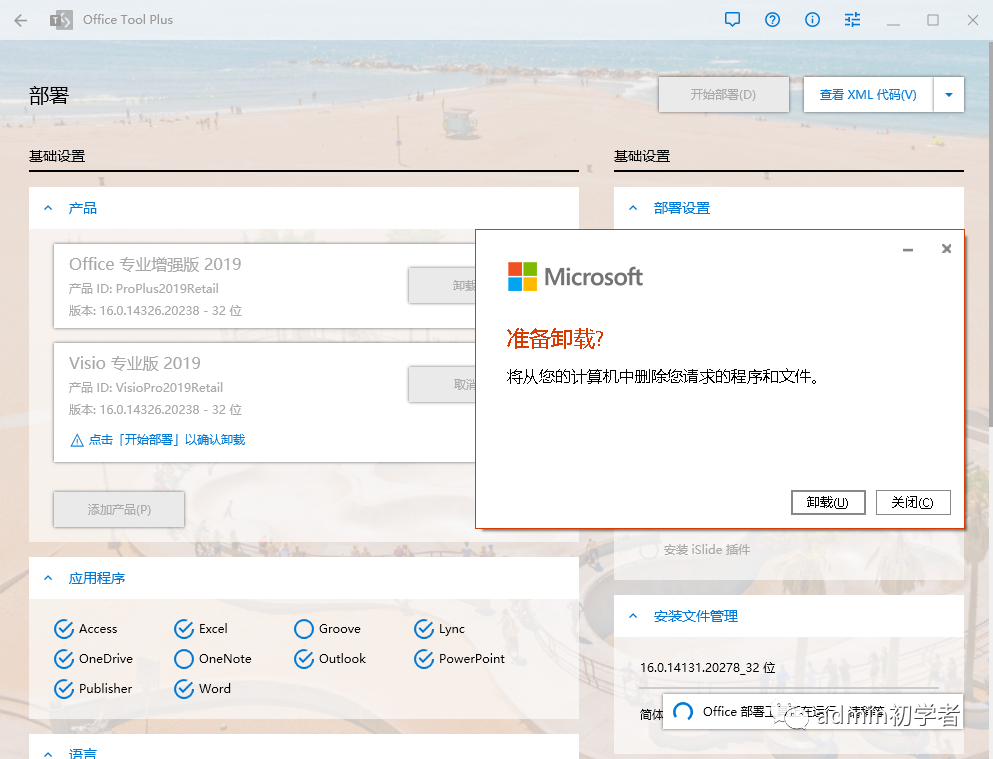Screen dimensions: 993x759
Task: Click the 查看 XML 代码(V) button
Action: 868,95
